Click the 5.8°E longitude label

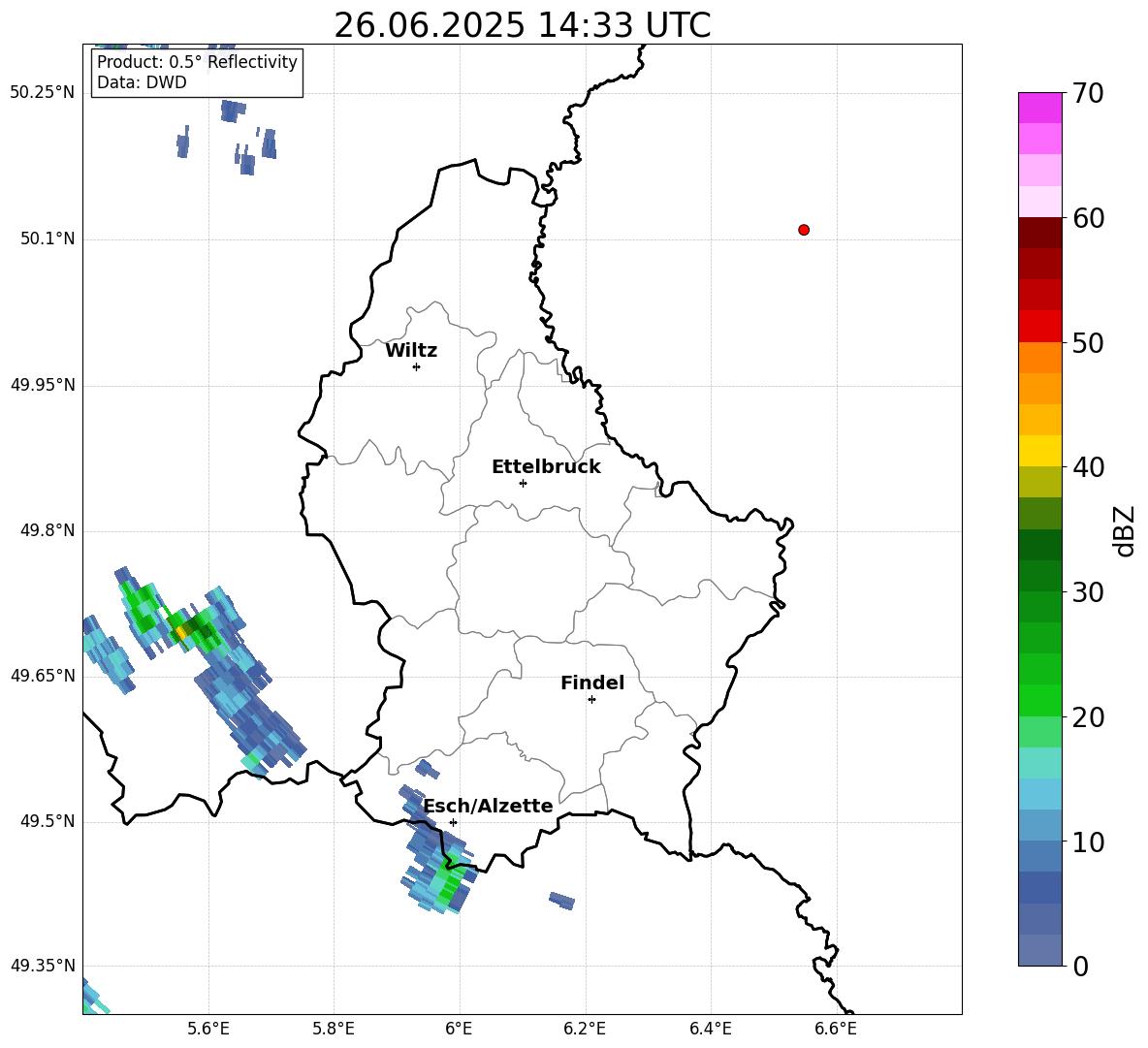pos(334,1029)
